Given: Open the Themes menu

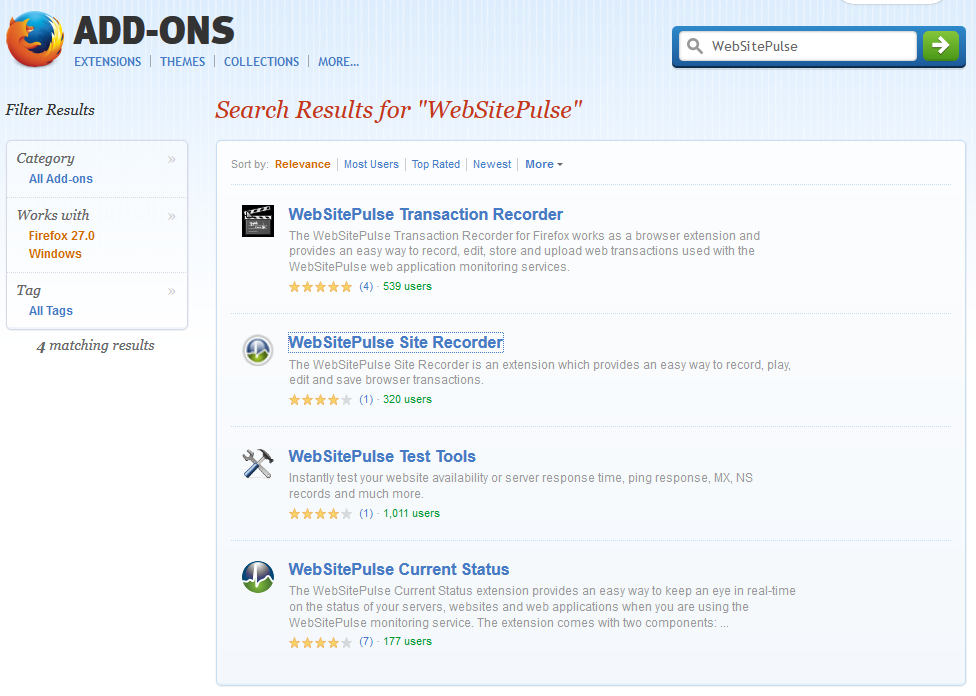Looking at the screenshot, I should coord(182,62).
